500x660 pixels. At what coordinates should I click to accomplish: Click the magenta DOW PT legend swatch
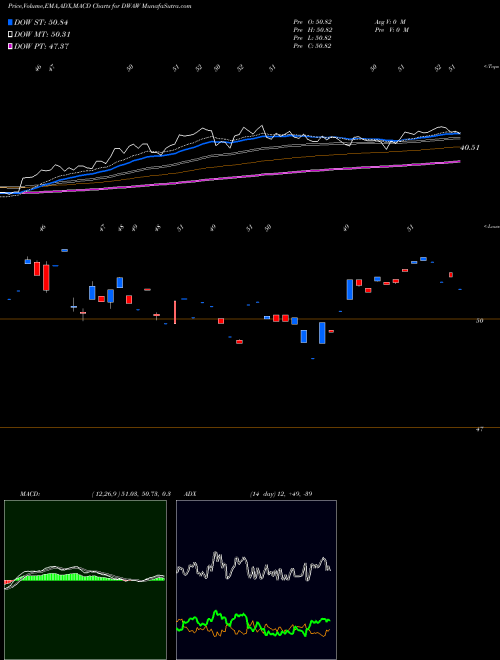[x=10, y=46]
